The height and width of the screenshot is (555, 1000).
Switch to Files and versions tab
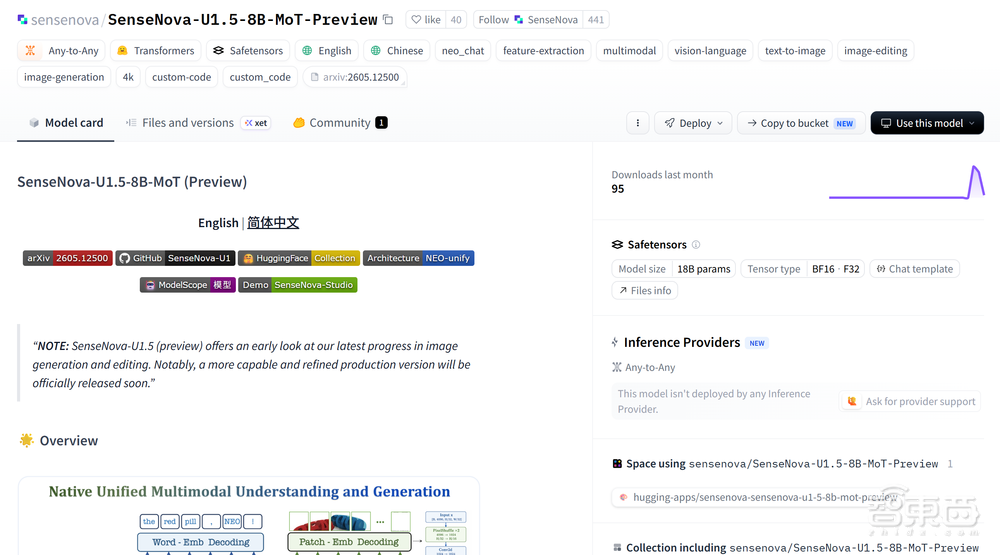click(180, 122)
